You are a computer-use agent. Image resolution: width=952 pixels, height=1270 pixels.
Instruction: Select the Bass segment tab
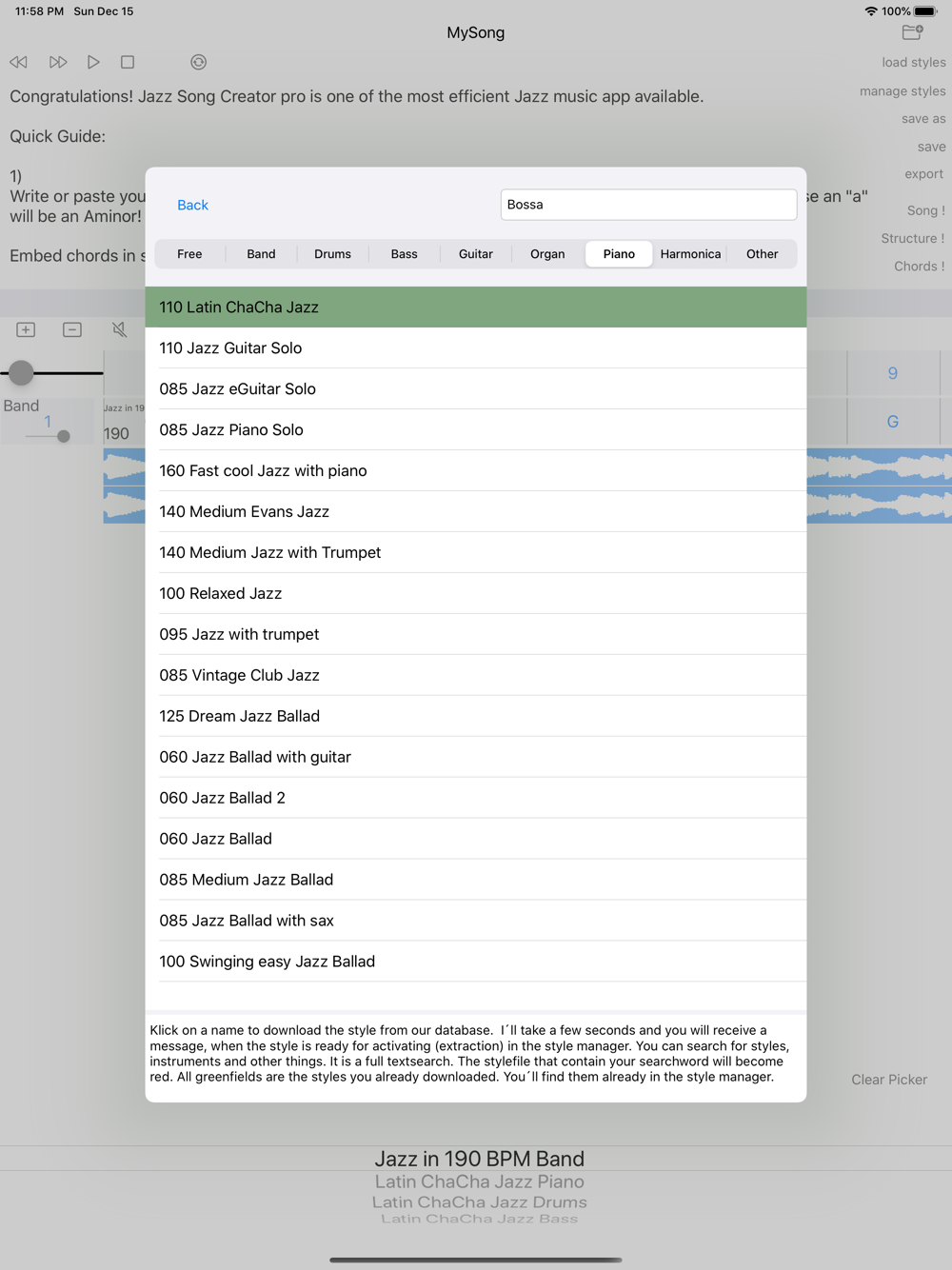click(405, 254)
